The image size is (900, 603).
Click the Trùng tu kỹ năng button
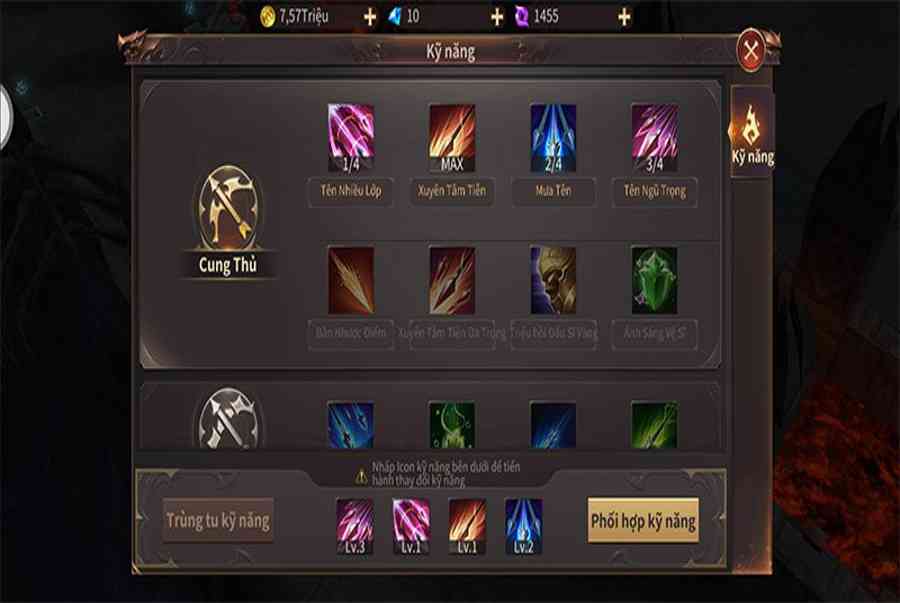(218, 520)
